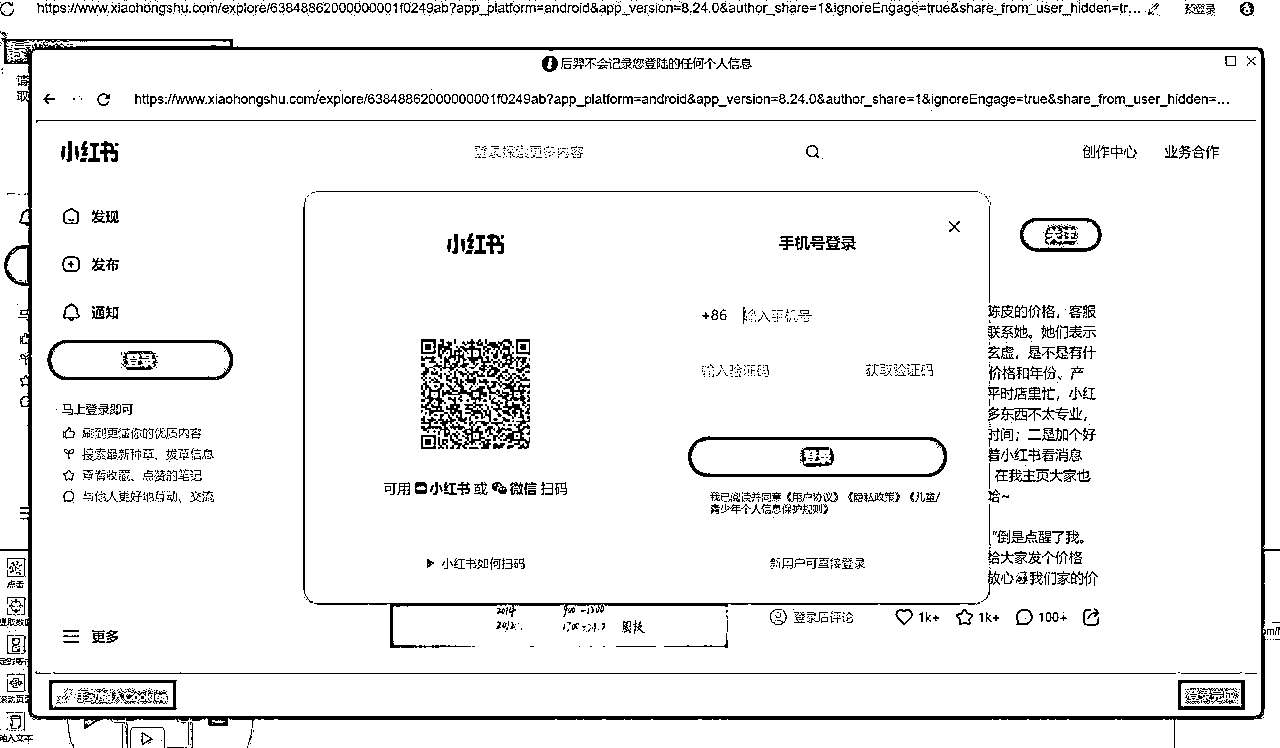Open the 《隐私政策》 link
This screenshot has height=748, width=1280.
(x=874, y=496)
